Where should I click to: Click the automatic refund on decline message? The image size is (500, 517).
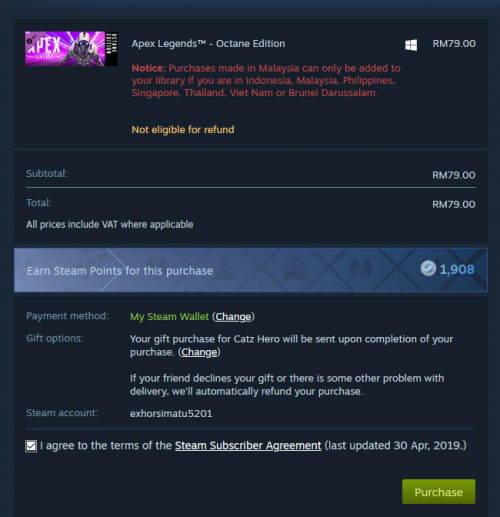[287, 385]
